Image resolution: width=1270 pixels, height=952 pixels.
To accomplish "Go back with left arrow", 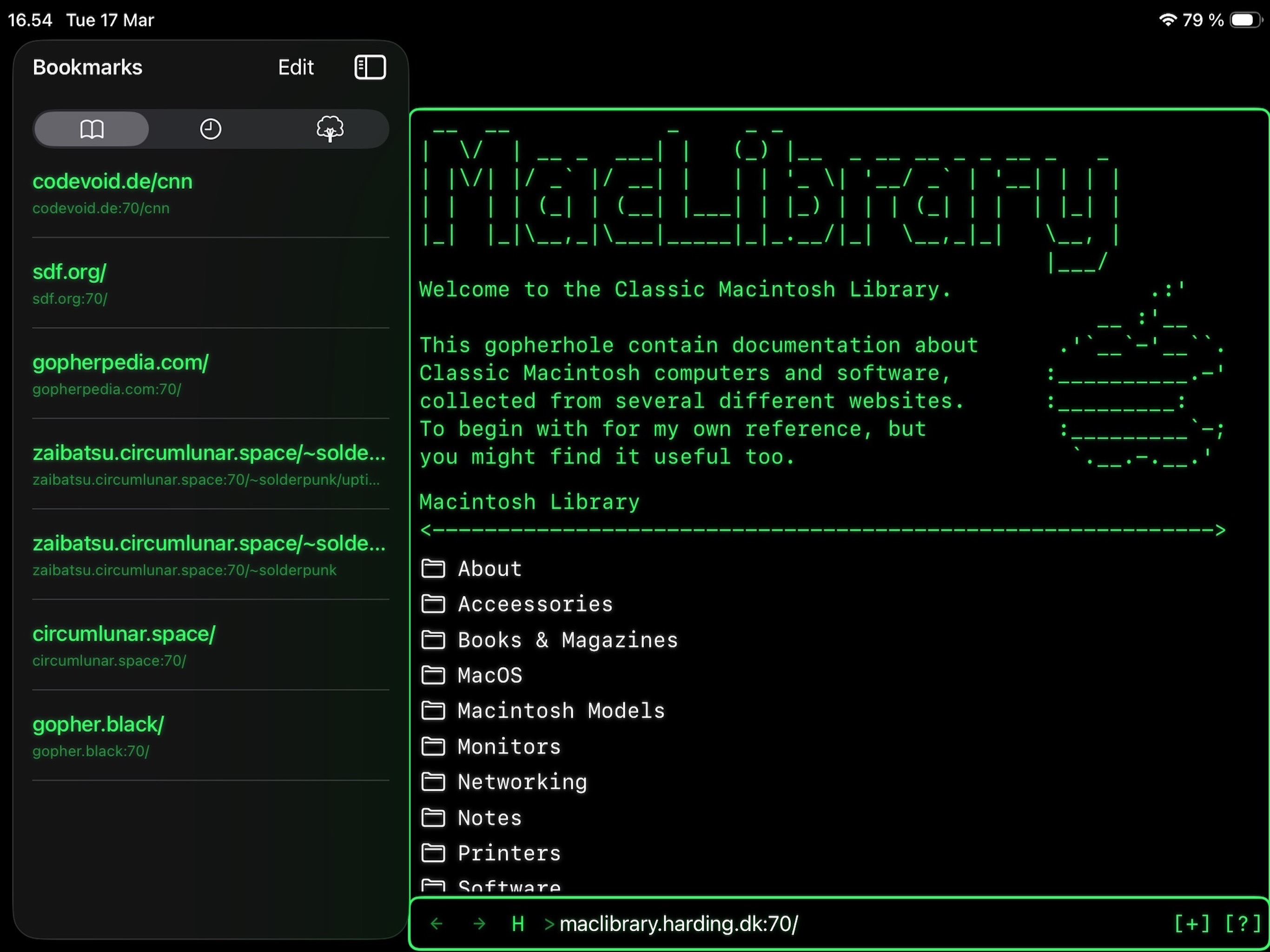I will (x=437, y=924).
